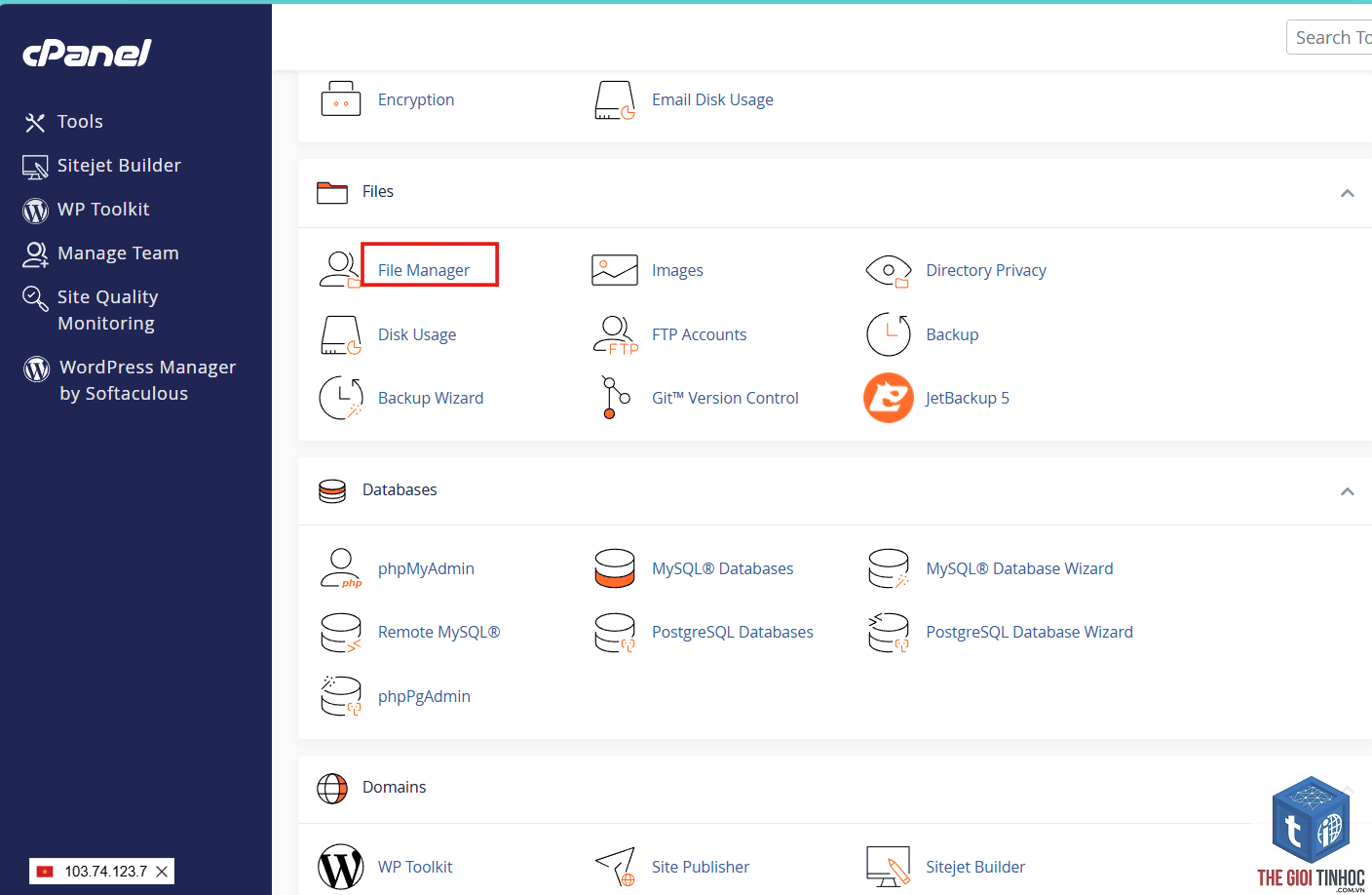Click the Site Publisher paper plane icon
Screen dimensions: 1372x895
[616, 867]
